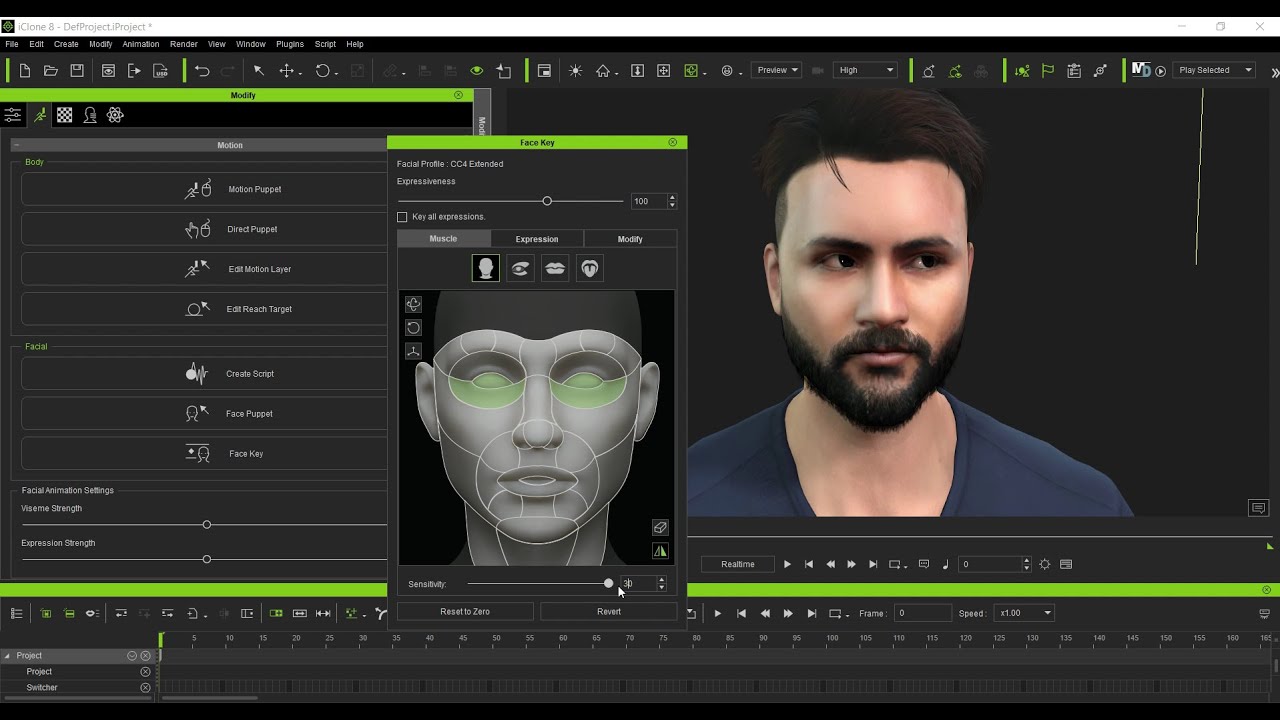This screenshot has width=1280, height=720.
Task: Close the Switcher track
Action: point(145,688)
